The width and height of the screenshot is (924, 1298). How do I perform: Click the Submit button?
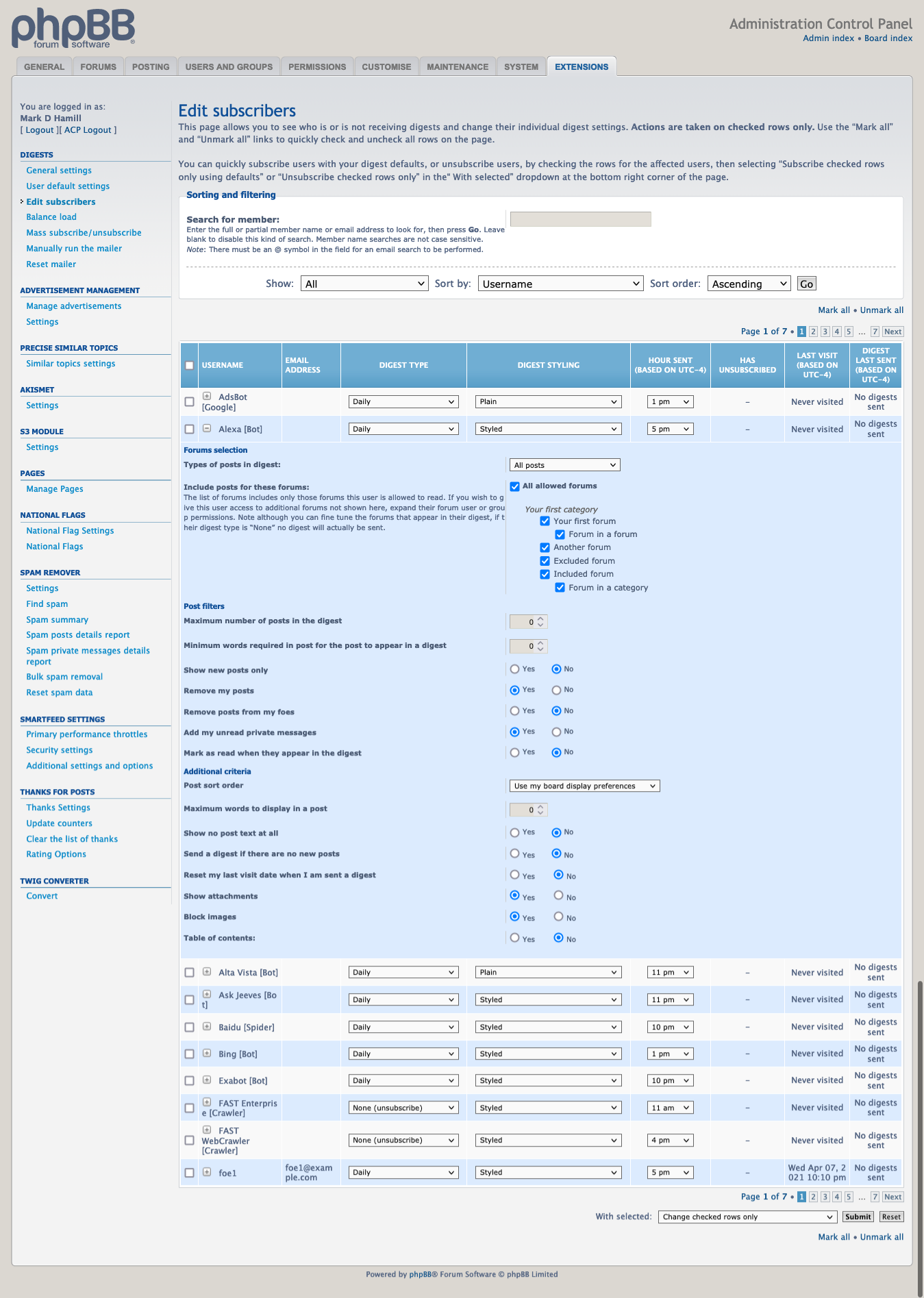pyautogui.click(x=858, y=1216)
